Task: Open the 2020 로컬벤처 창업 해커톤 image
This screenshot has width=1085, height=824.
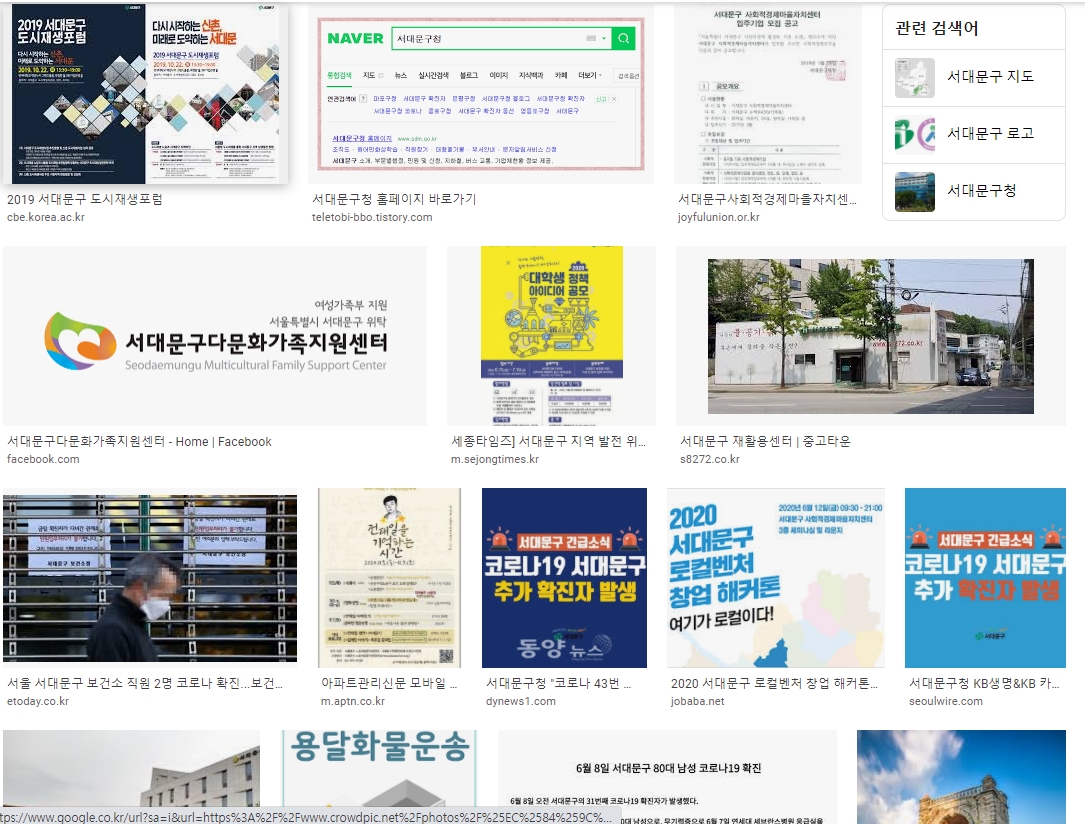Action: click(x=776, y=578)
